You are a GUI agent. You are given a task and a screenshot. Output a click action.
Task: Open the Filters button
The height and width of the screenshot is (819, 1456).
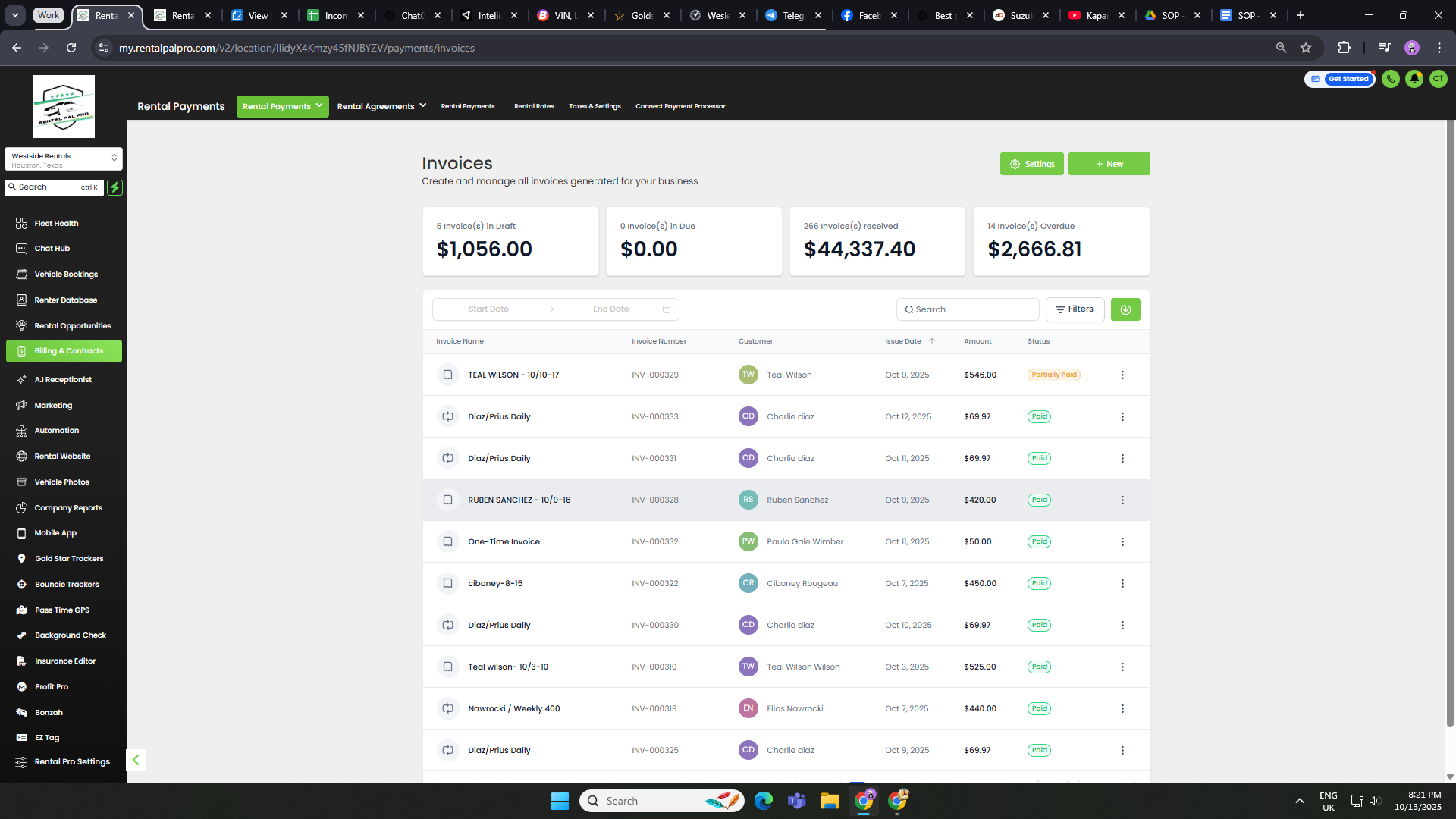coord(1075,309)
